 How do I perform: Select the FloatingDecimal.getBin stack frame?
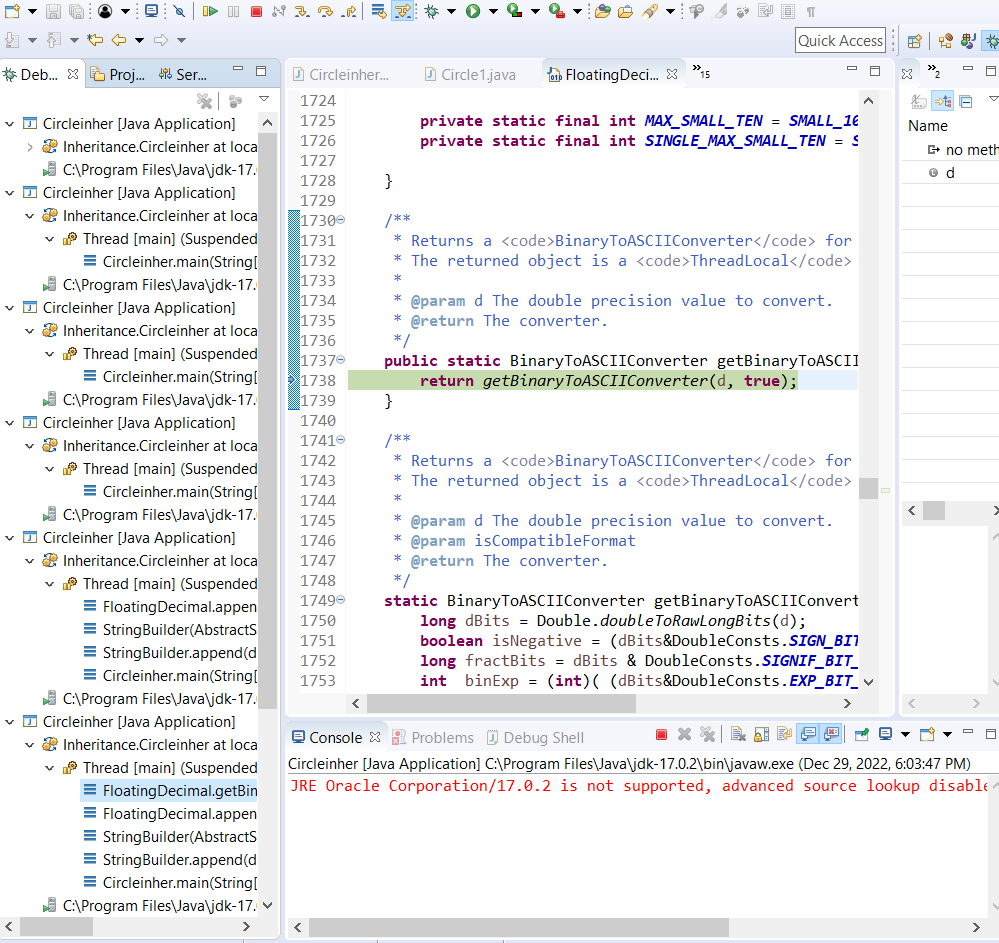tap(178, 791)
